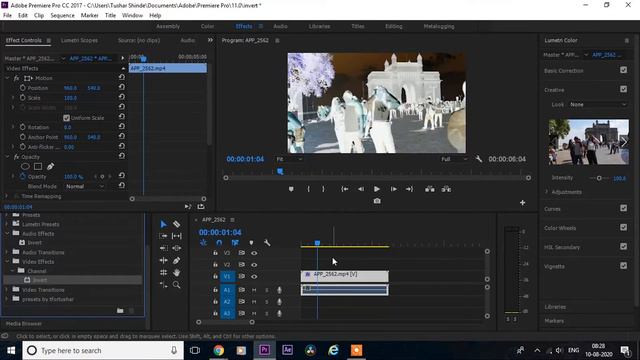This screenshot has width=640, height=360.
Task: Toggle track lock for A1
Action: [x=215, y=290]
